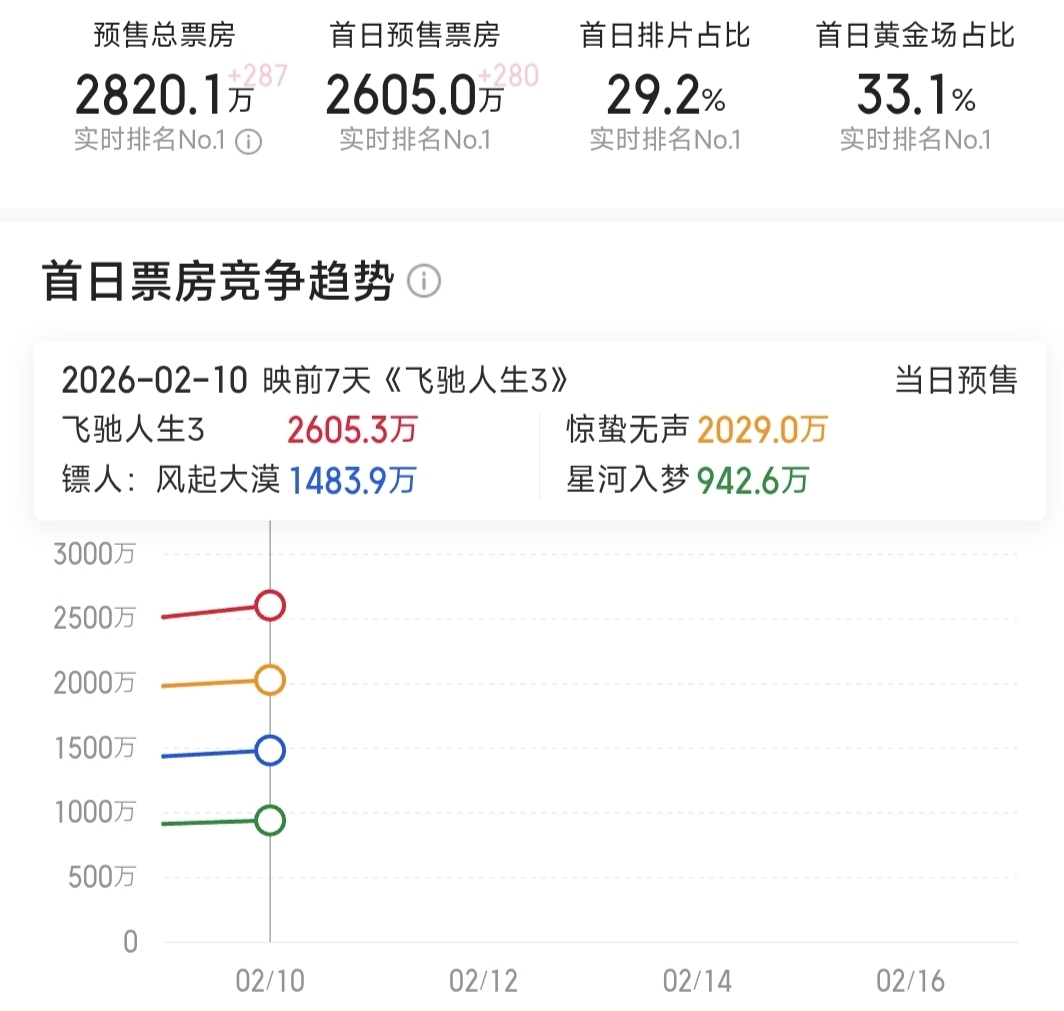Click the 预售总票房 value 2820.1万
Viewport: 1064px width, 1011px height.
(x=164, y=95)
